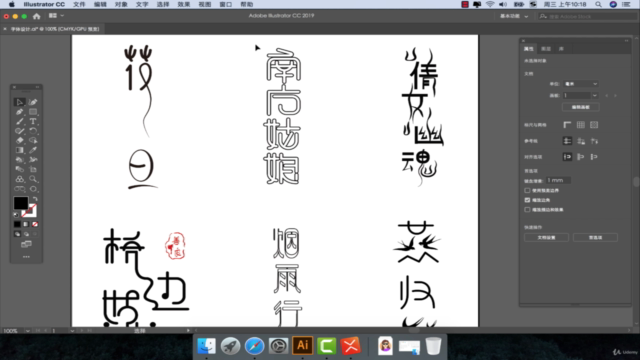This screenshot has width=640, height=360.
Task: Open the 视图 menu
Action: 204,4
